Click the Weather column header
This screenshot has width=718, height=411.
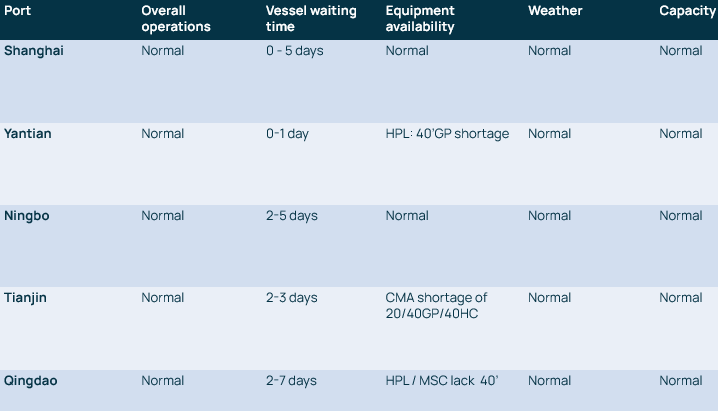555,11
